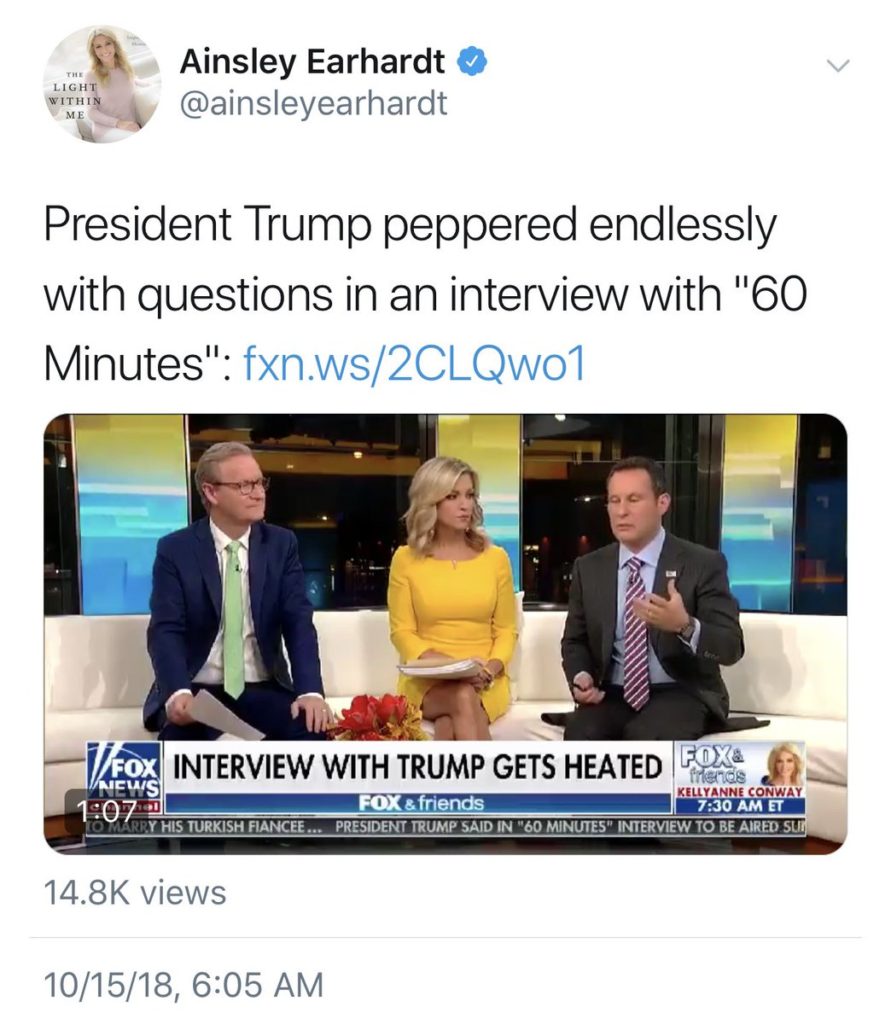Open Ainsley Earhardt's profile picture
This screenshot has height=1024, width=891.
click(103, 84)
